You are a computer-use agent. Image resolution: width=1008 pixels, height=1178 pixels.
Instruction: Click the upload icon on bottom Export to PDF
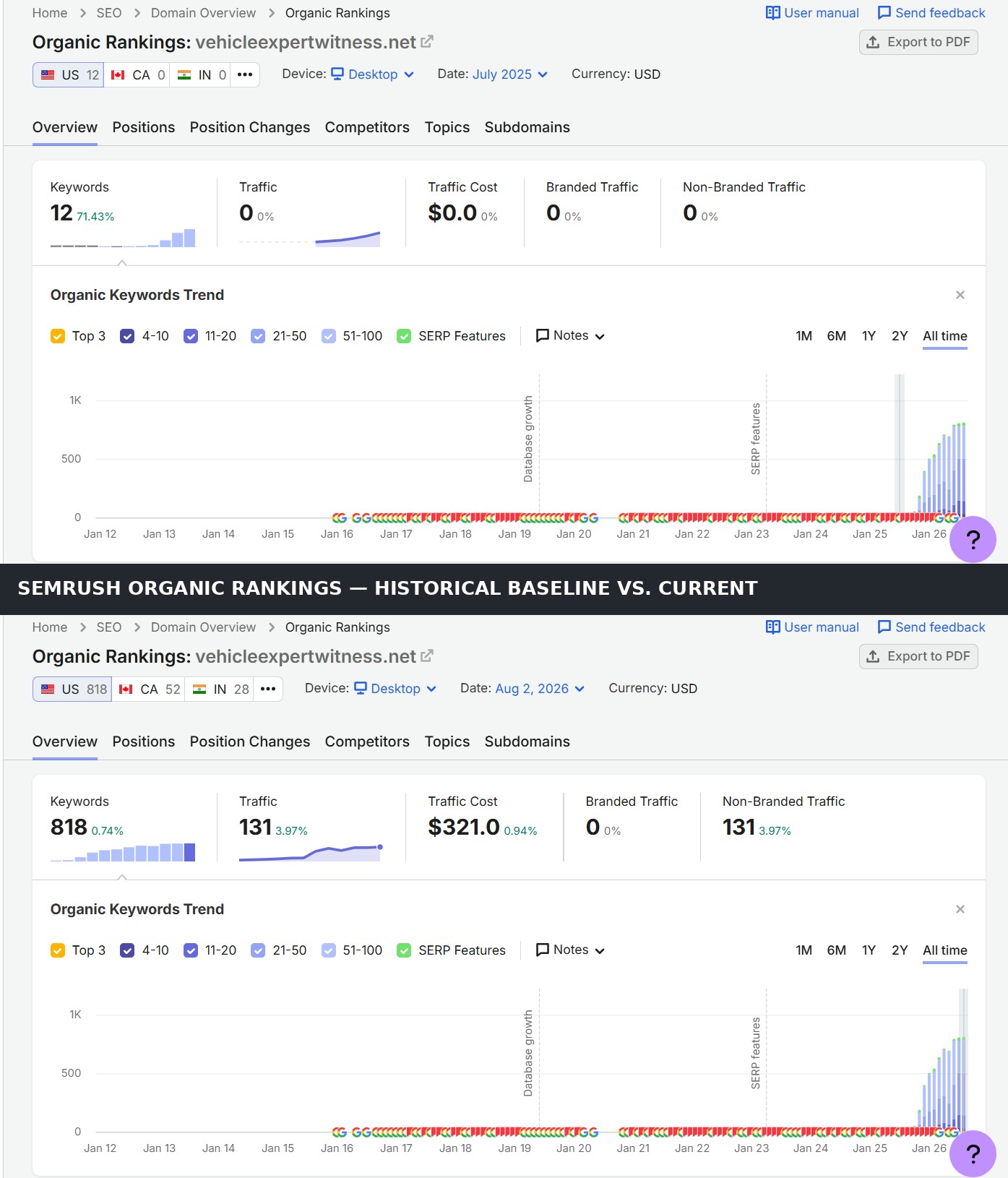[873, 656]
